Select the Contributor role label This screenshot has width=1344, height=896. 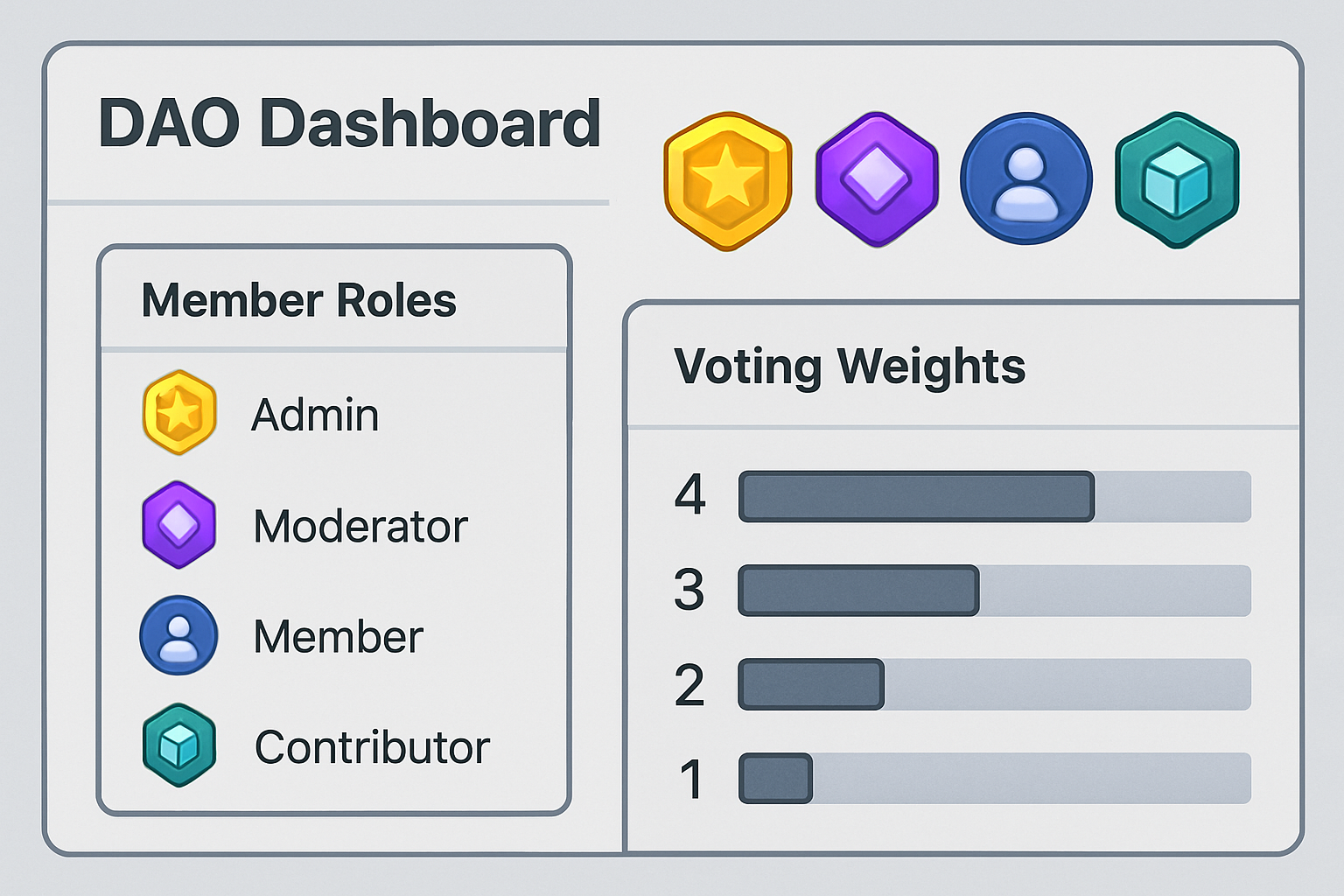372,748
